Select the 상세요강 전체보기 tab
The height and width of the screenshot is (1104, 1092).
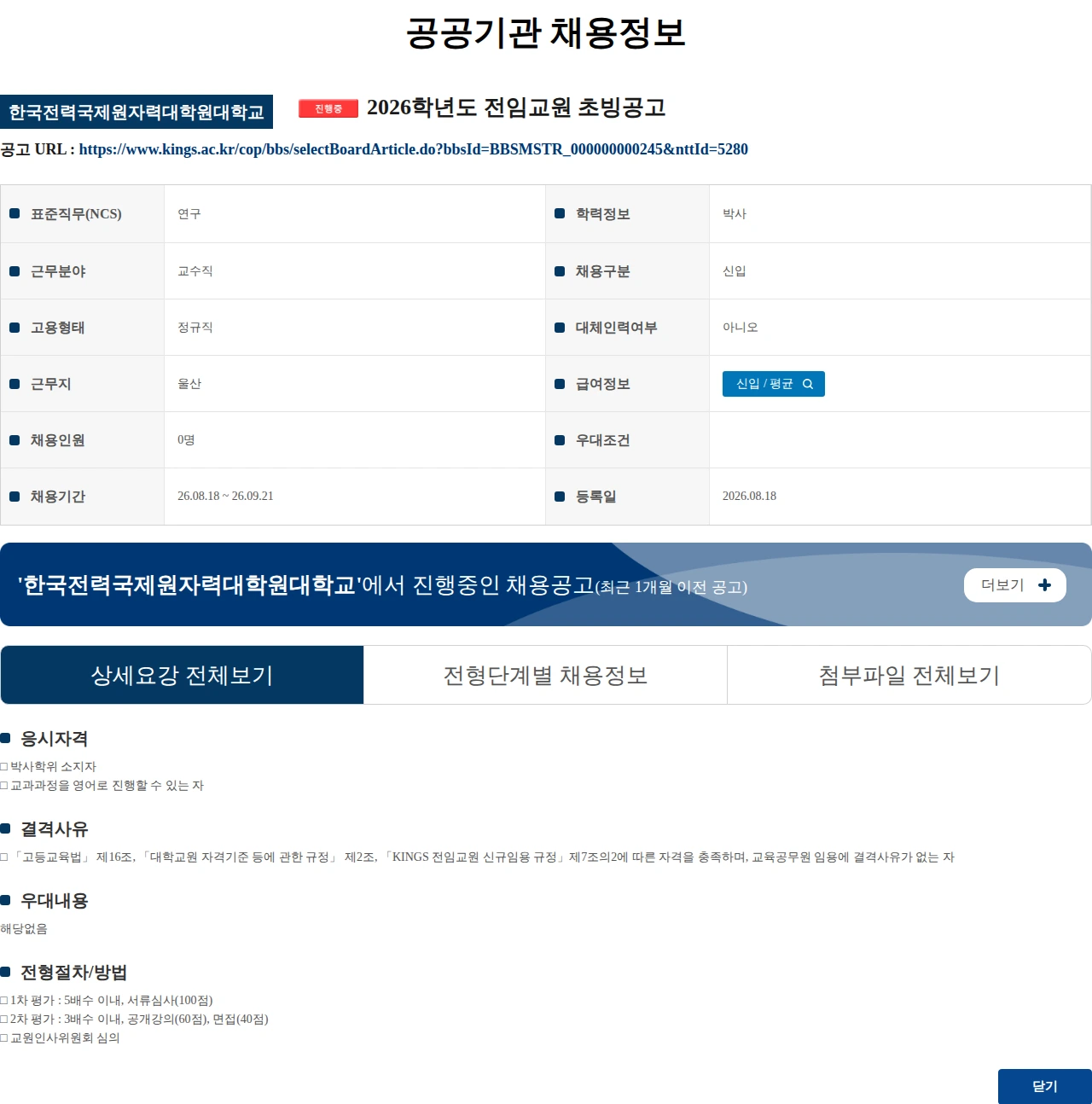(x=182, y=675)
